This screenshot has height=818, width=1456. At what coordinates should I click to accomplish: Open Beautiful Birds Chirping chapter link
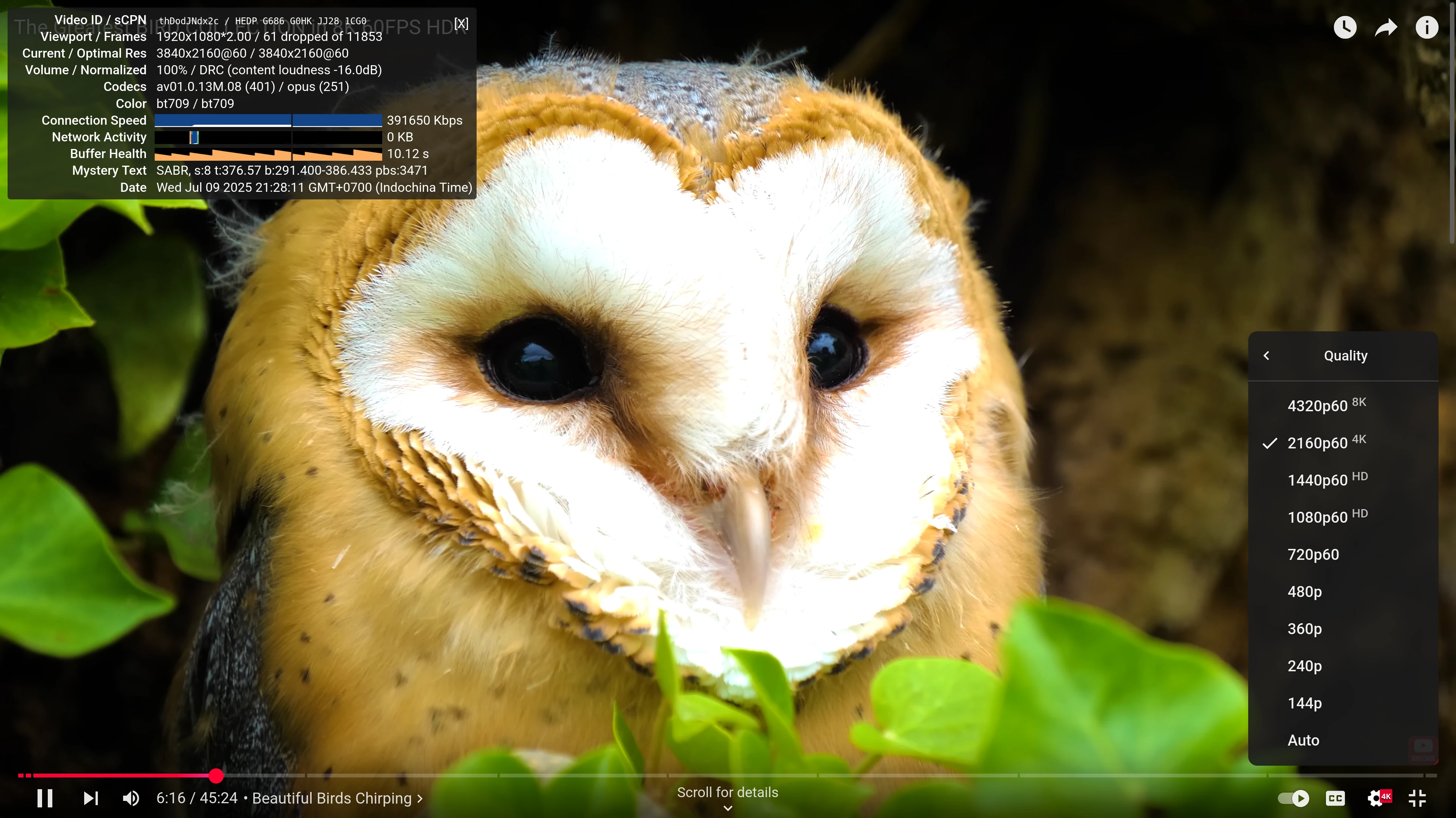tap(337, 798)
